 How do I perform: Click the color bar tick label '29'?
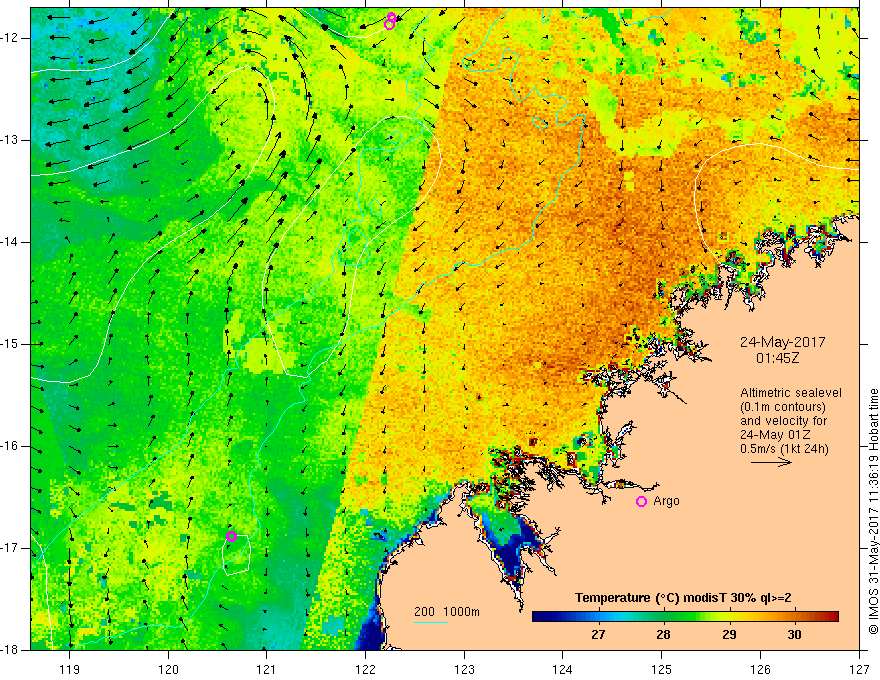coord(729,635)
